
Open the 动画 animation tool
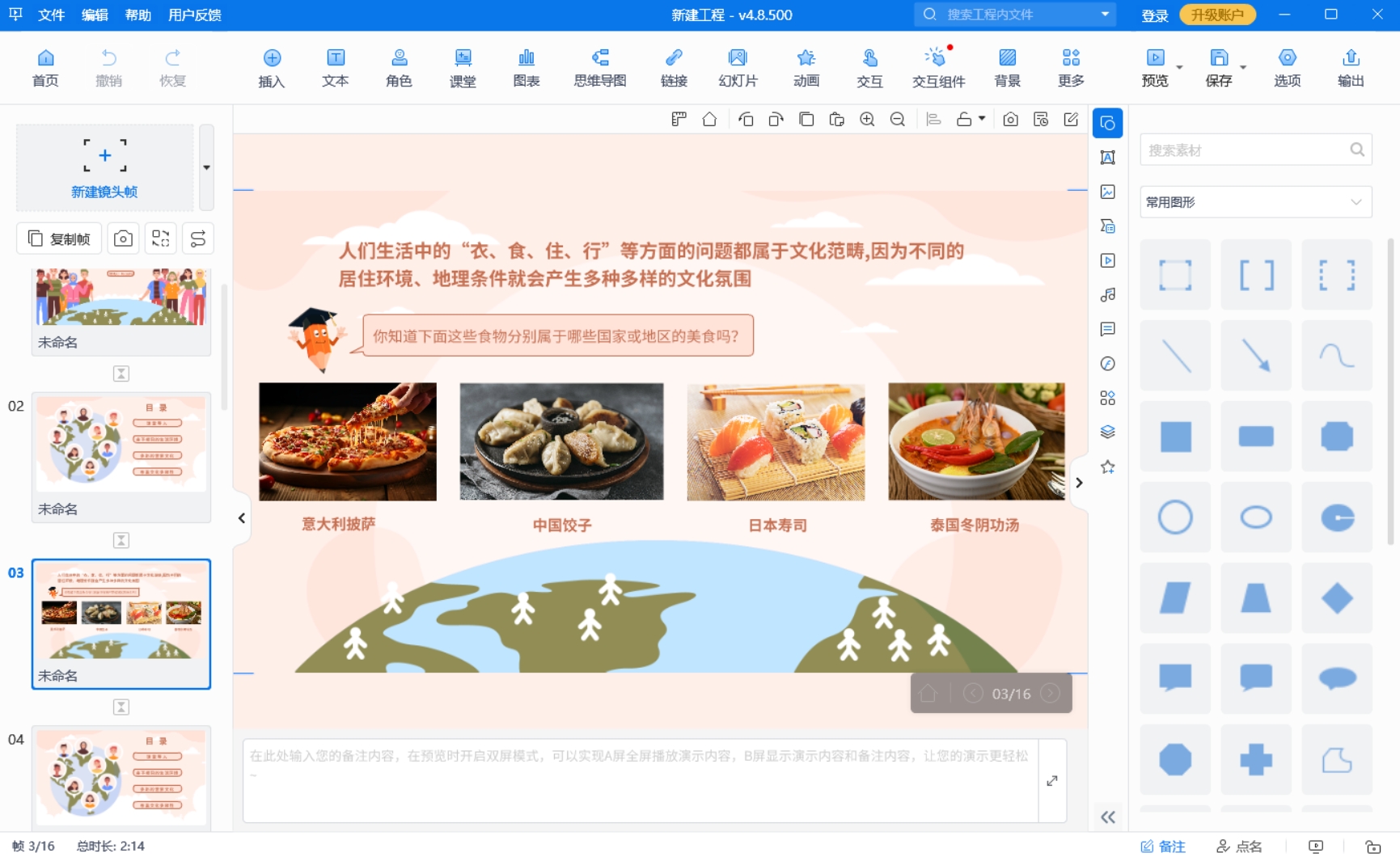click(x=806, y=68)
